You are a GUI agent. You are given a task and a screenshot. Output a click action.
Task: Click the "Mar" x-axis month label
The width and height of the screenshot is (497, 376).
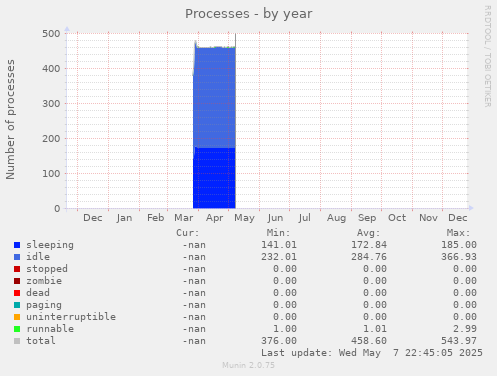[184, 218]
